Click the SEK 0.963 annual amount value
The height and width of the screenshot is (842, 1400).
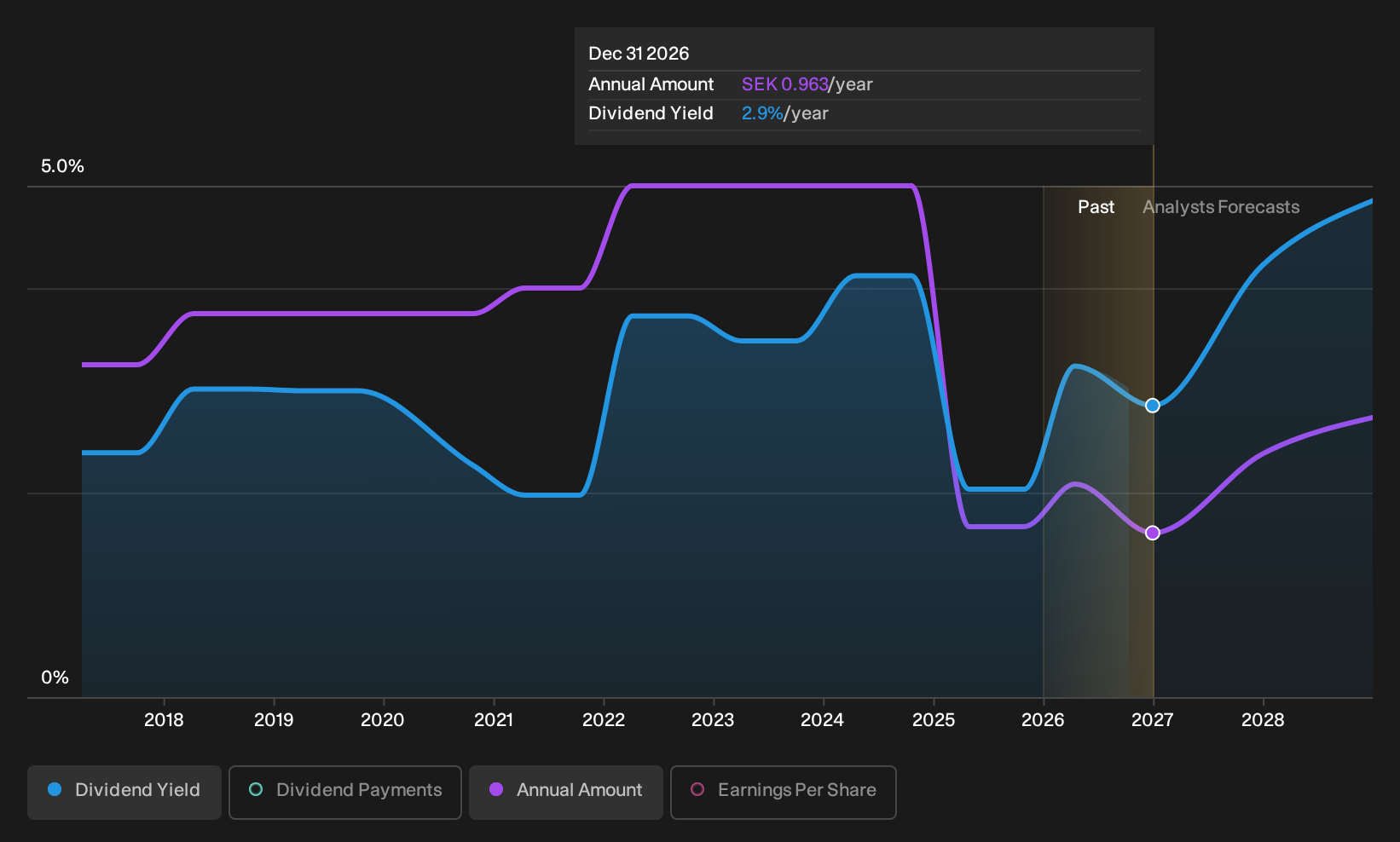785,84
